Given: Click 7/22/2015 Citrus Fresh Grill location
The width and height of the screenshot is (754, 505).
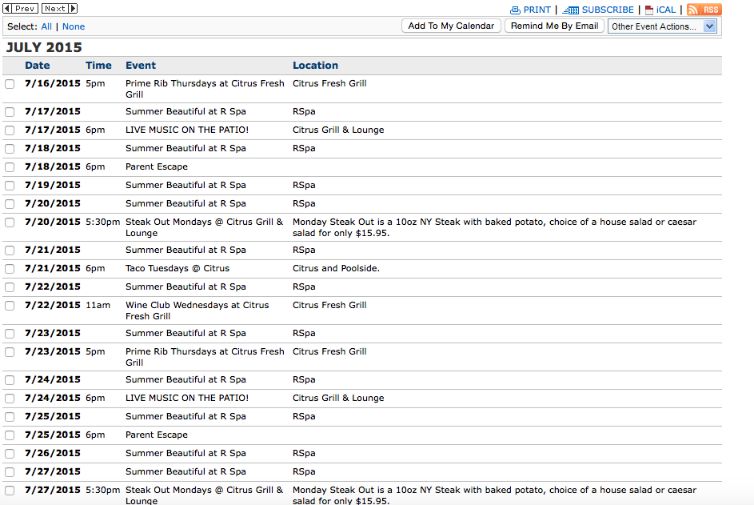Looking at the screenshot, I should click(329, 305).
